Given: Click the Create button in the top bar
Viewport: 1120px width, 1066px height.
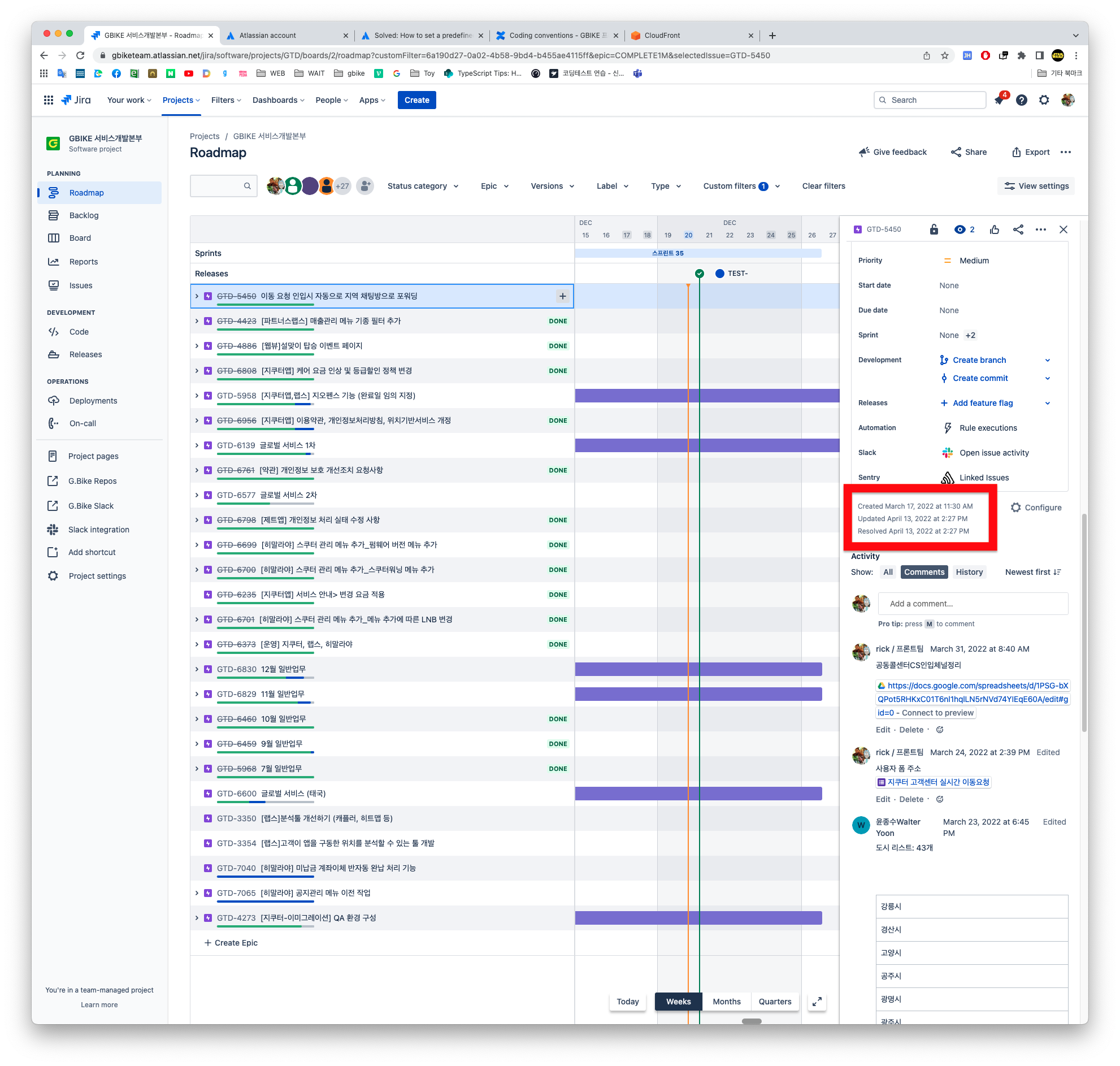Looking at the screenshot, I should tap(416, 100).
